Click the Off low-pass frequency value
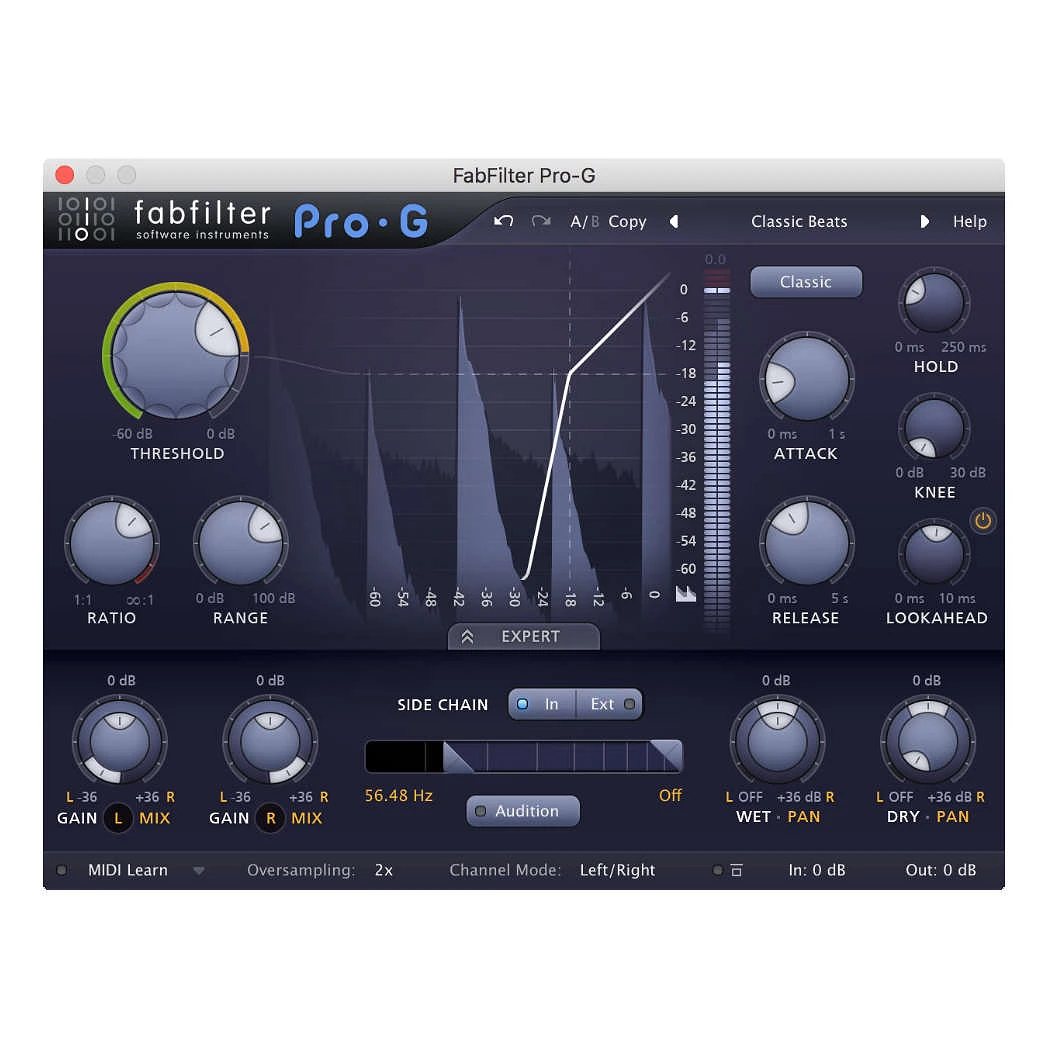The height and width of the screenshot is (1048, 1048). tap(670, 795)
